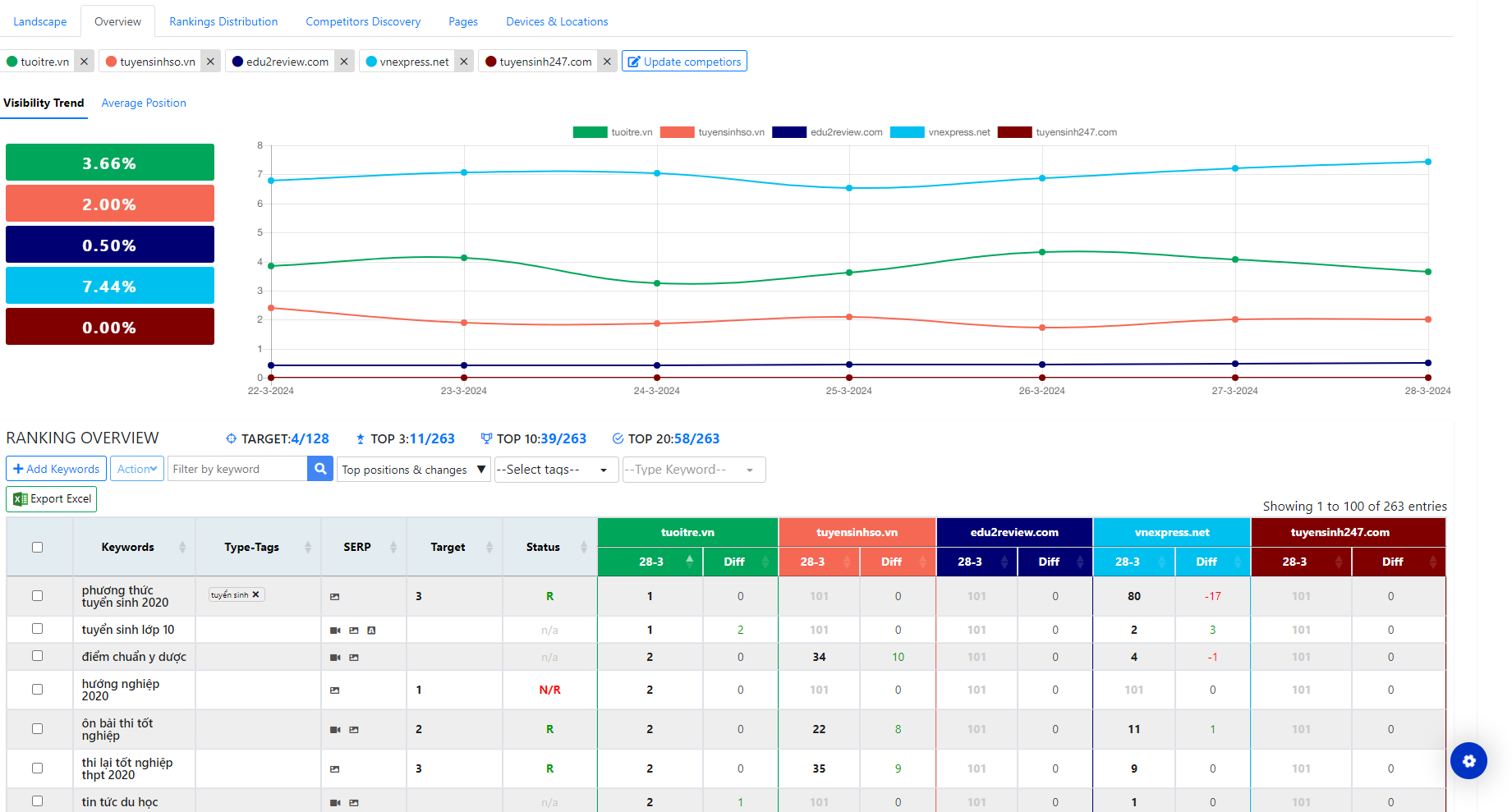1512x812 pixels.
Task: Remove edu2review.com competitor with its X
Action: (344, 62)
